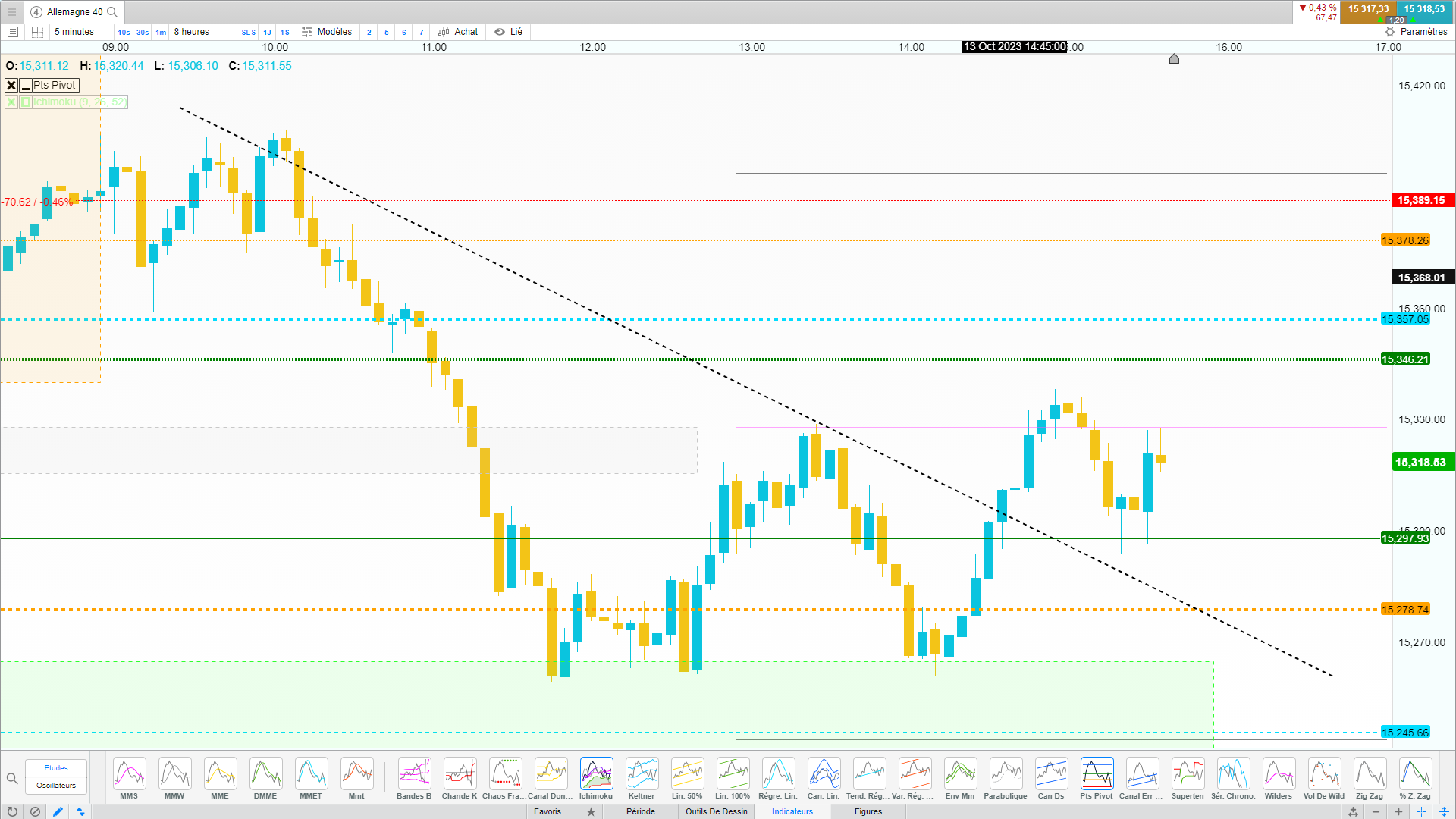The image size is (1456, 819).
Task: Open the Chande K indicator
Action: [x=460, y=774]
